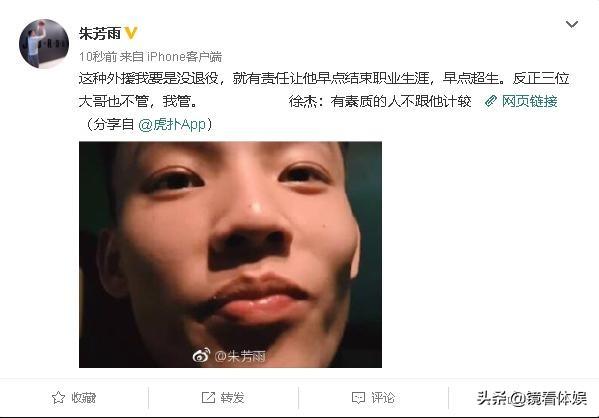Screen dimensions: 599x418
Task: Click the comment bubble icon
Action: [358, 398]
